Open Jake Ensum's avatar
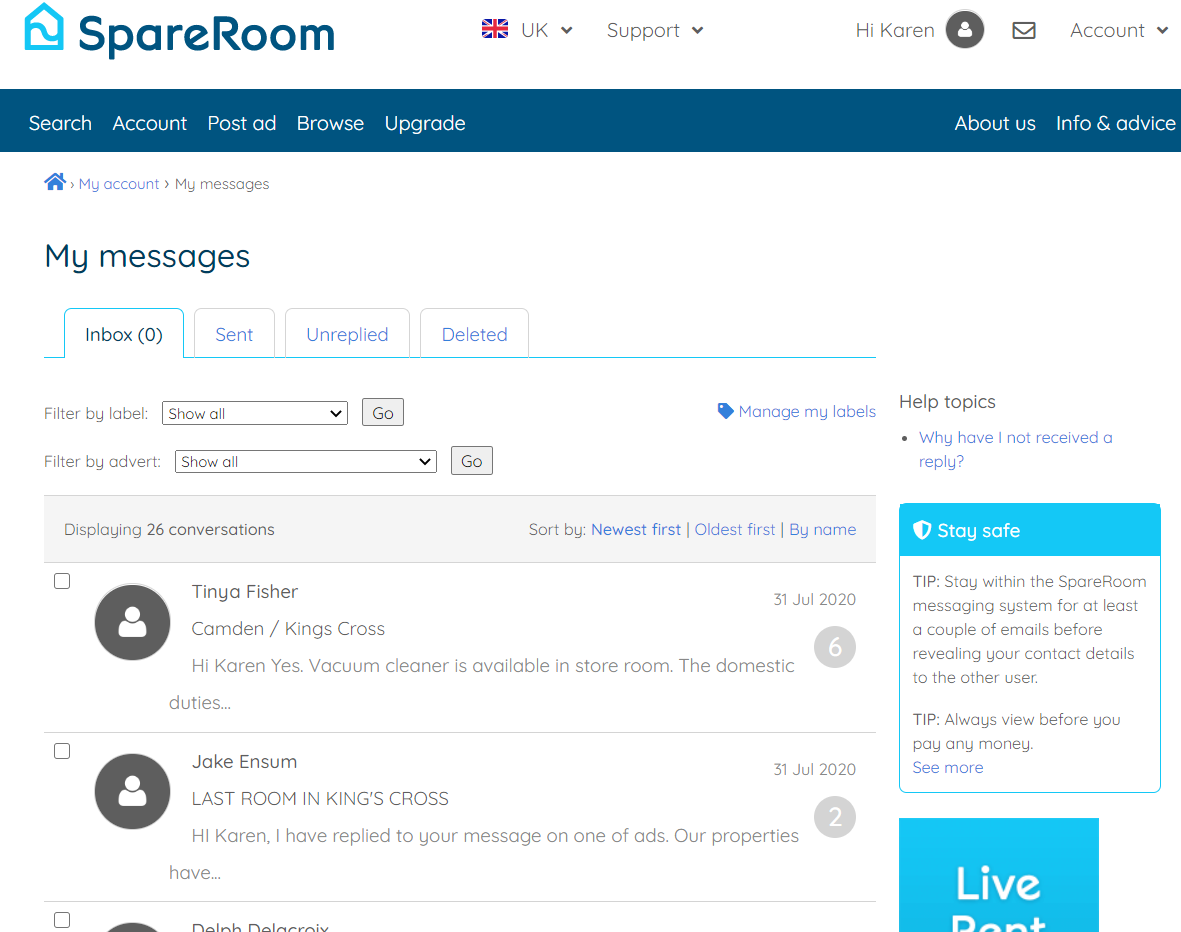 [x=133, y=791]
